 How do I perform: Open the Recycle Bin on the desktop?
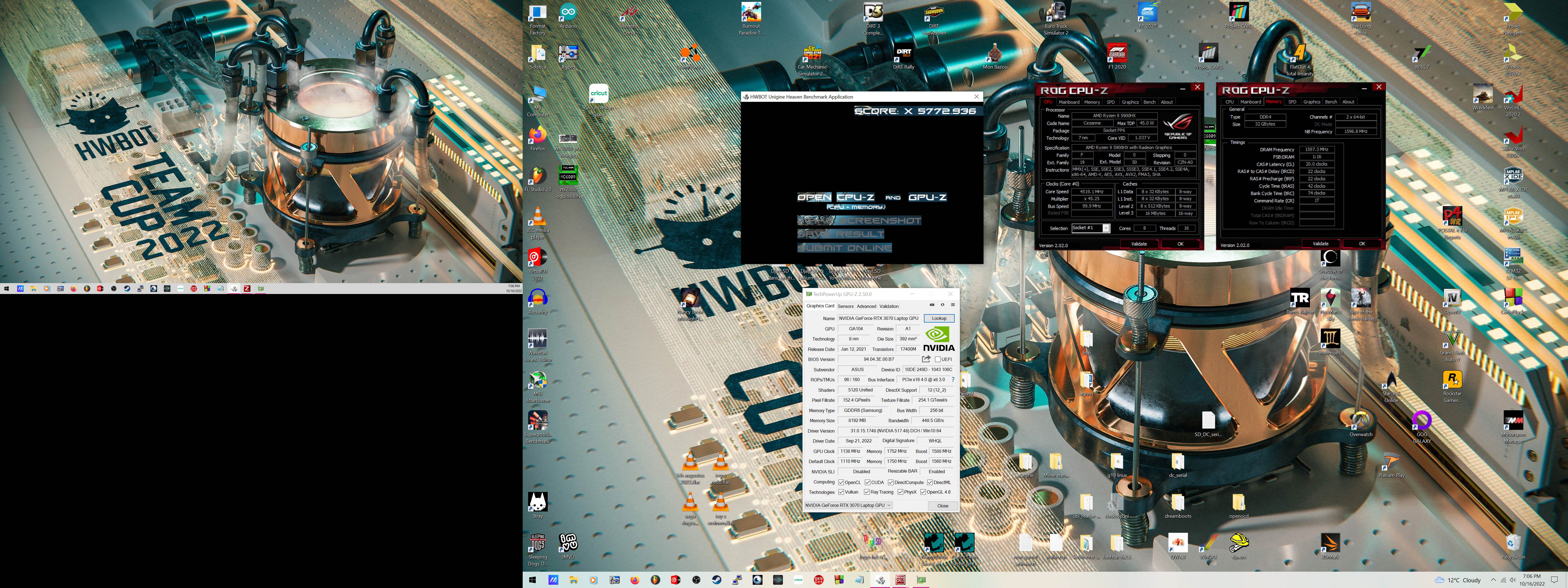tap(1513, 547)
